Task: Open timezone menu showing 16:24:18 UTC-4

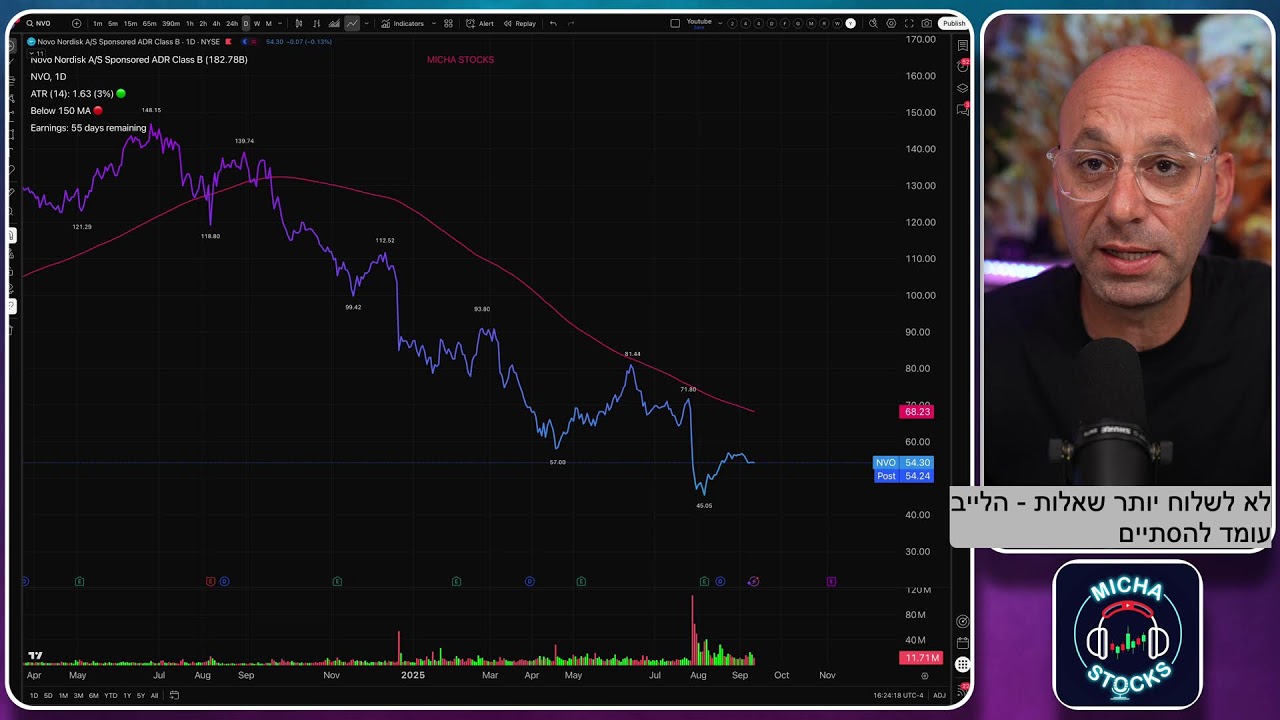Action: 896,695
